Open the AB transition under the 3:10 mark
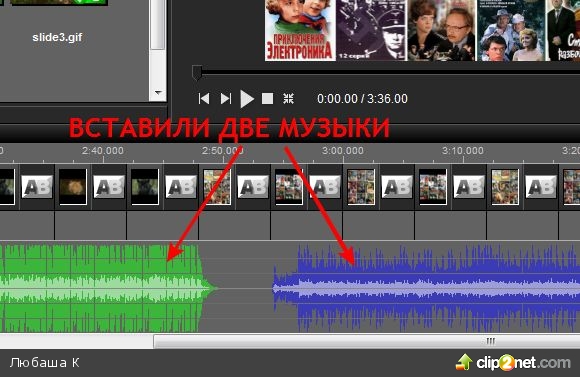Image resolution: width=580 pixels, height=377 pixels. [x=469, y=187]
